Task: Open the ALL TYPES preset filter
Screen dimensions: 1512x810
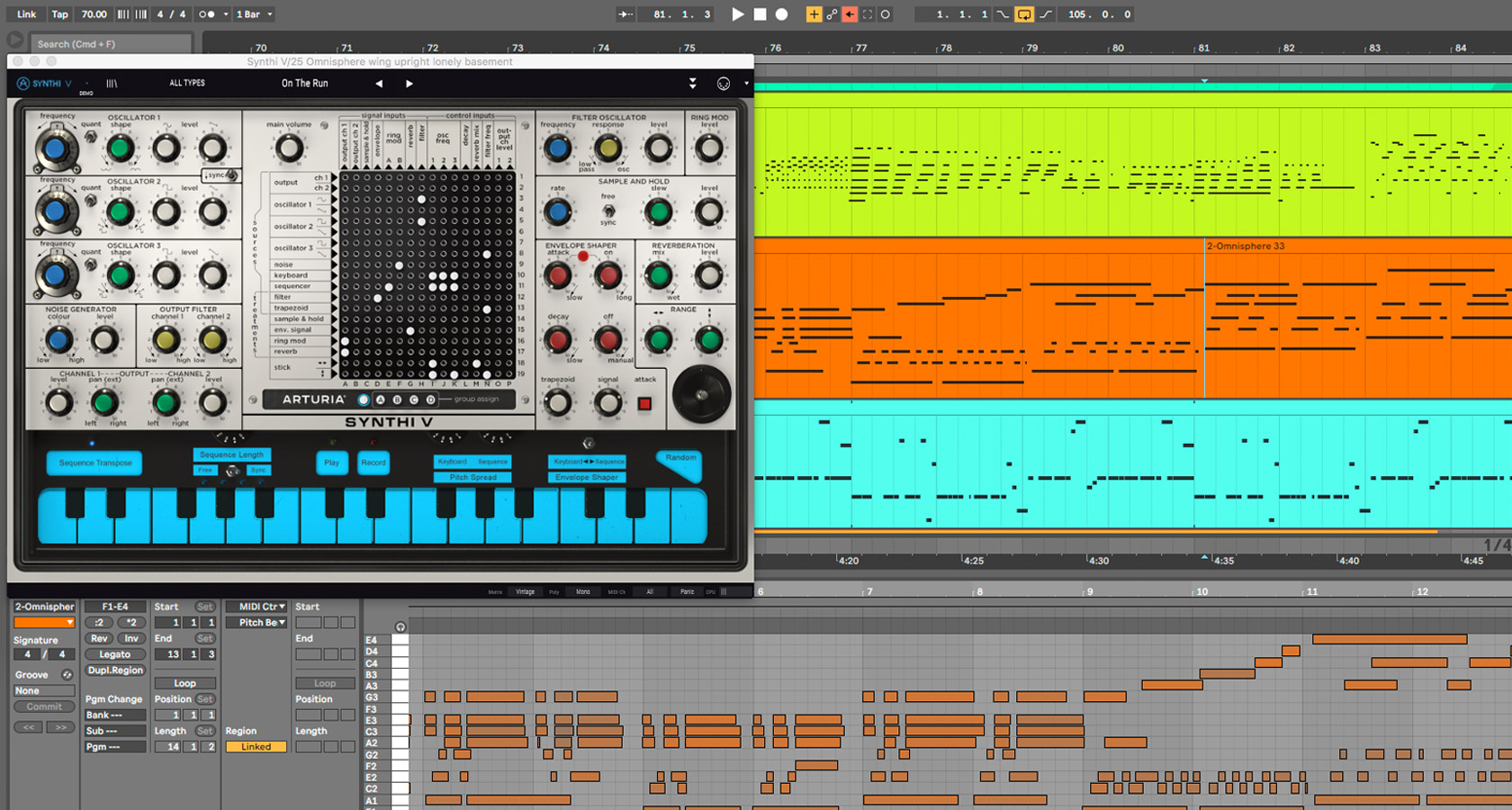Action: click(x=187, y=83)
